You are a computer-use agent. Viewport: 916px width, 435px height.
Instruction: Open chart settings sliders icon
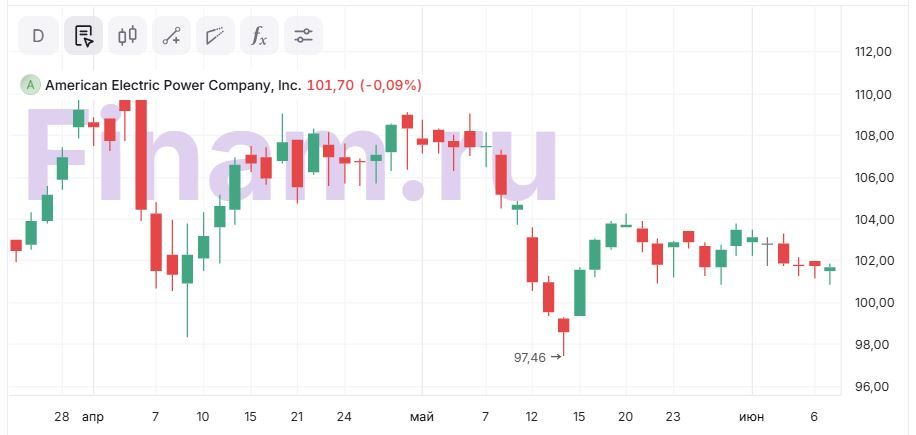pos(303,36)
